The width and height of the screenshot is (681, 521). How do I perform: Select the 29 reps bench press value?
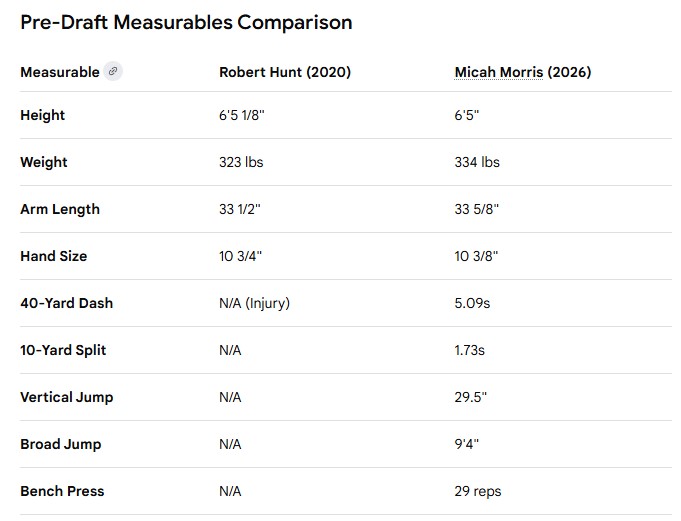478,491
